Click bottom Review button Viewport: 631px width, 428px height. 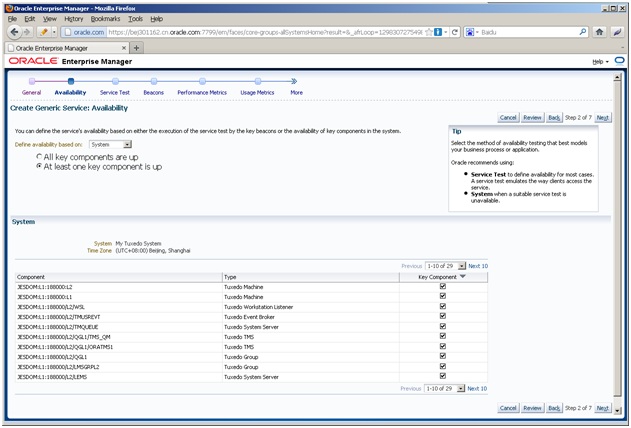[x=532, y=408]
